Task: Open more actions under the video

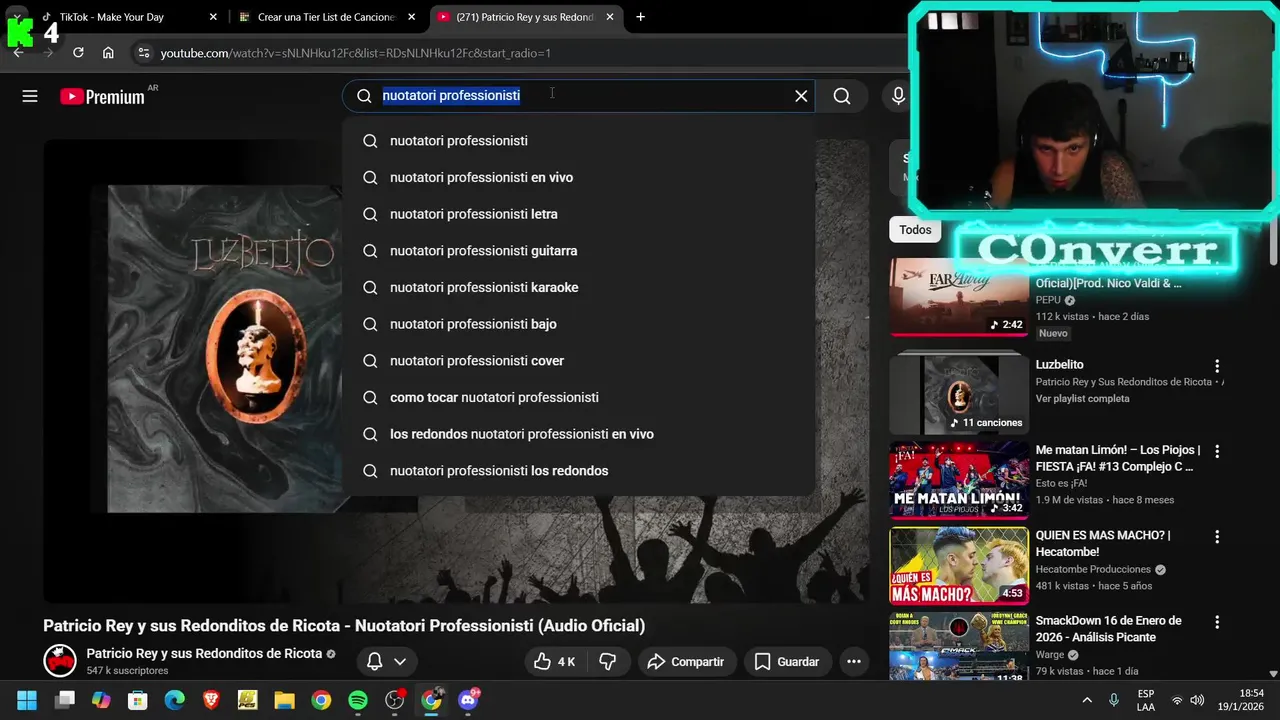Action: (x=853, y=662)
